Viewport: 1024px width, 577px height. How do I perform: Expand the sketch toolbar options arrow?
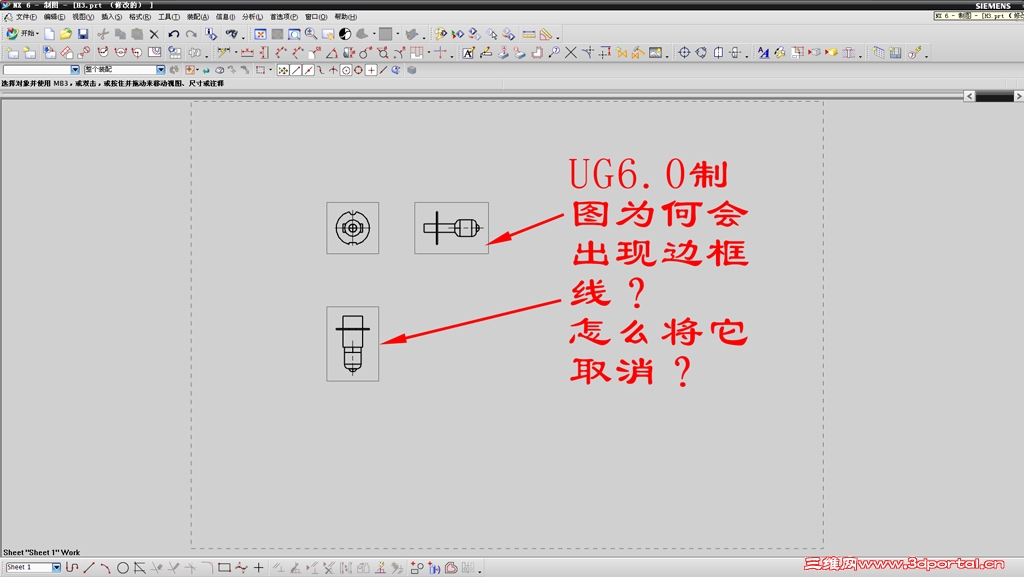480,570
